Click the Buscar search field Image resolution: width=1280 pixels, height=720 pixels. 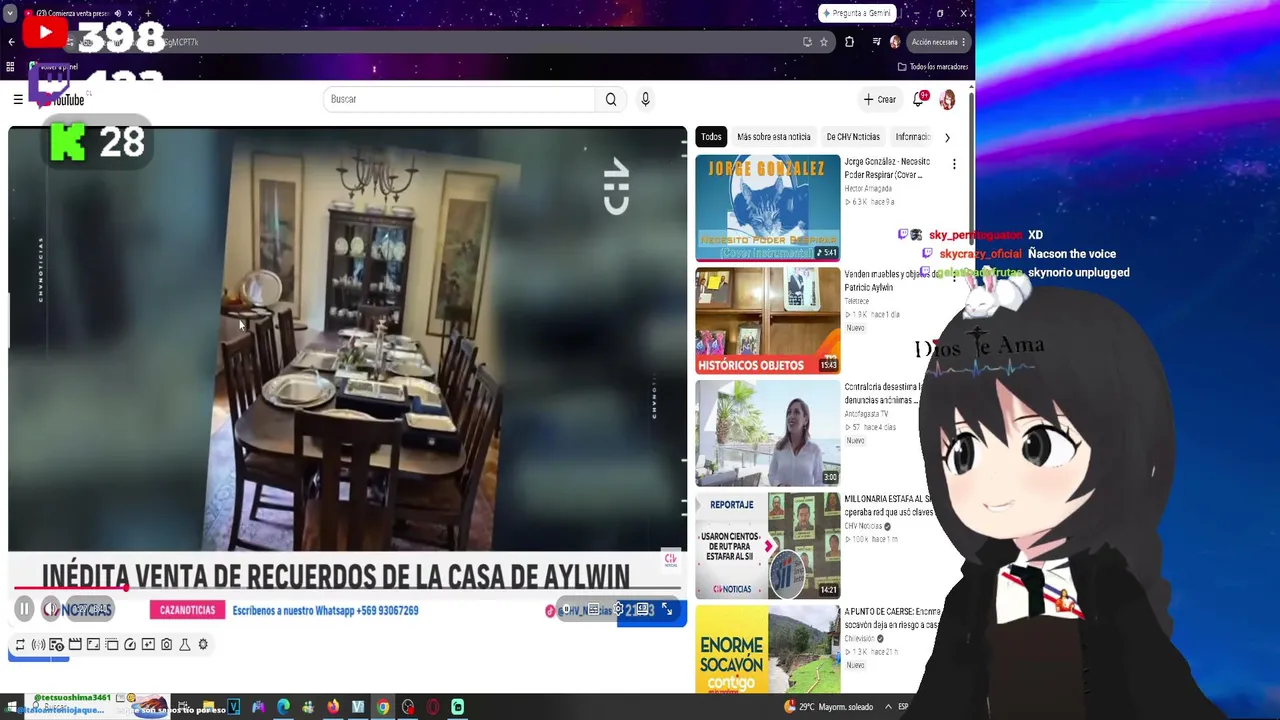460,99
